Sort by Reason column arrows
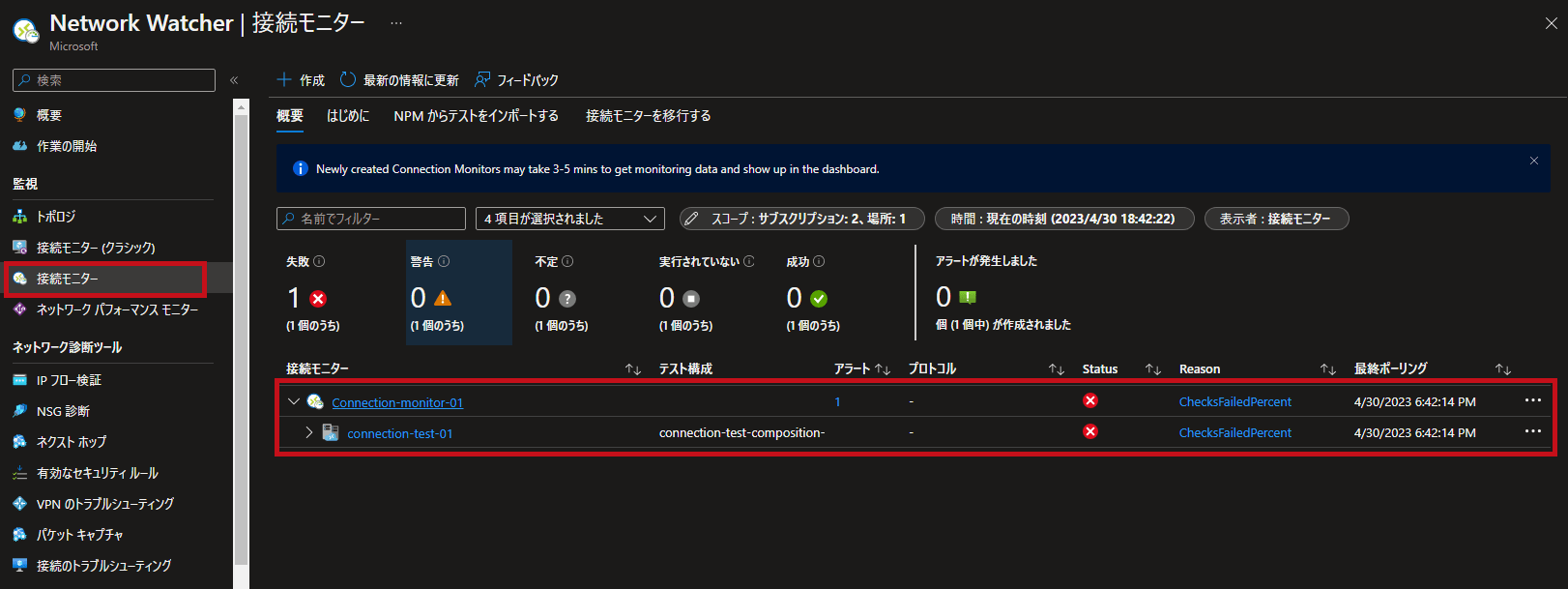 pos(1328,369)
